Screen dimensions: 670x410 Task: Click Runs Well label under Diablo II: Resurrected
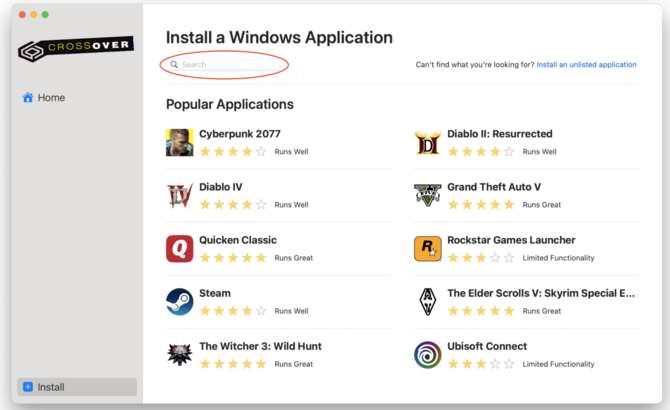pyautogui.click(x=539, y=152)
